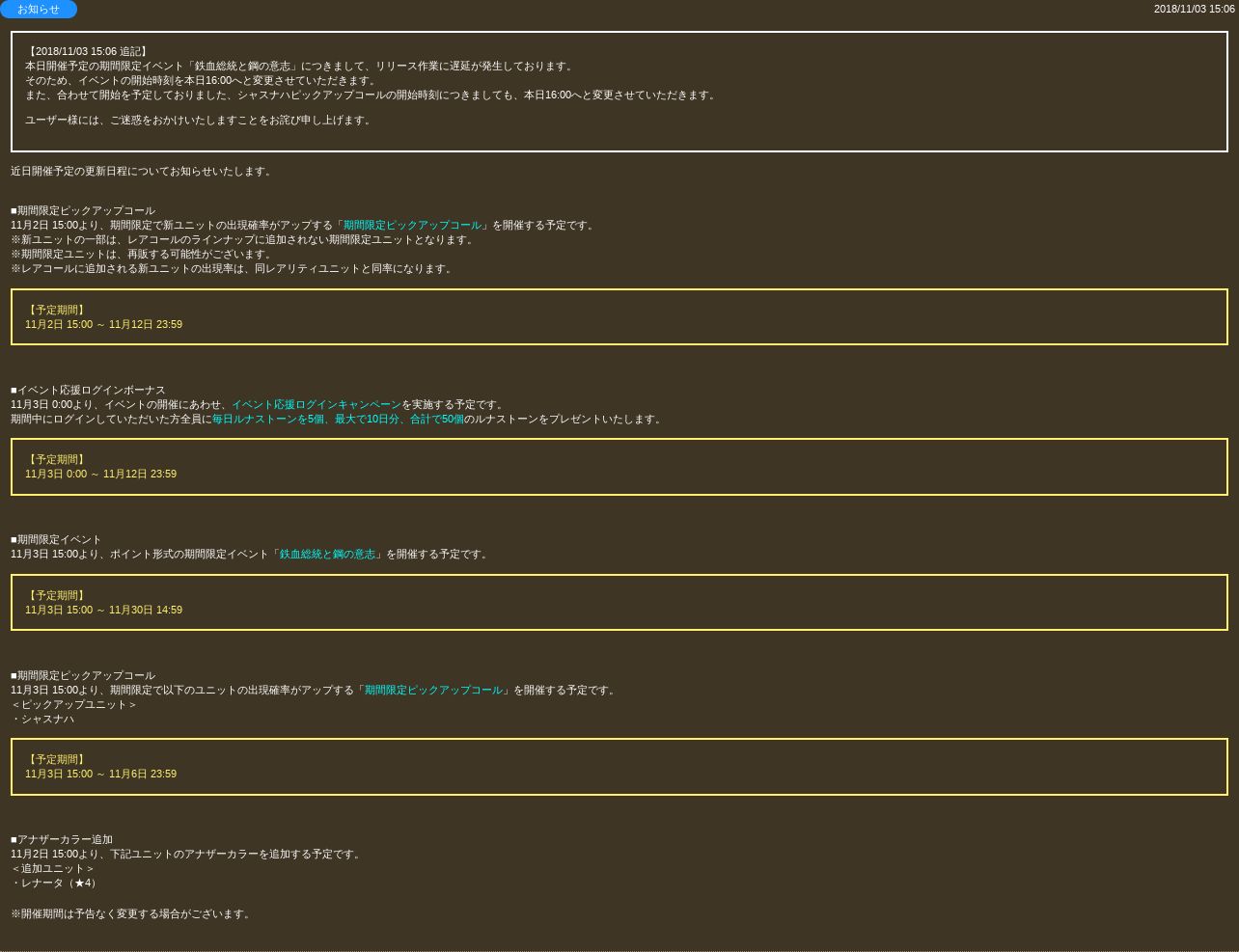
Task: Click the ＜ピックアップユニット＞ label
Action: tap(74, 704)
